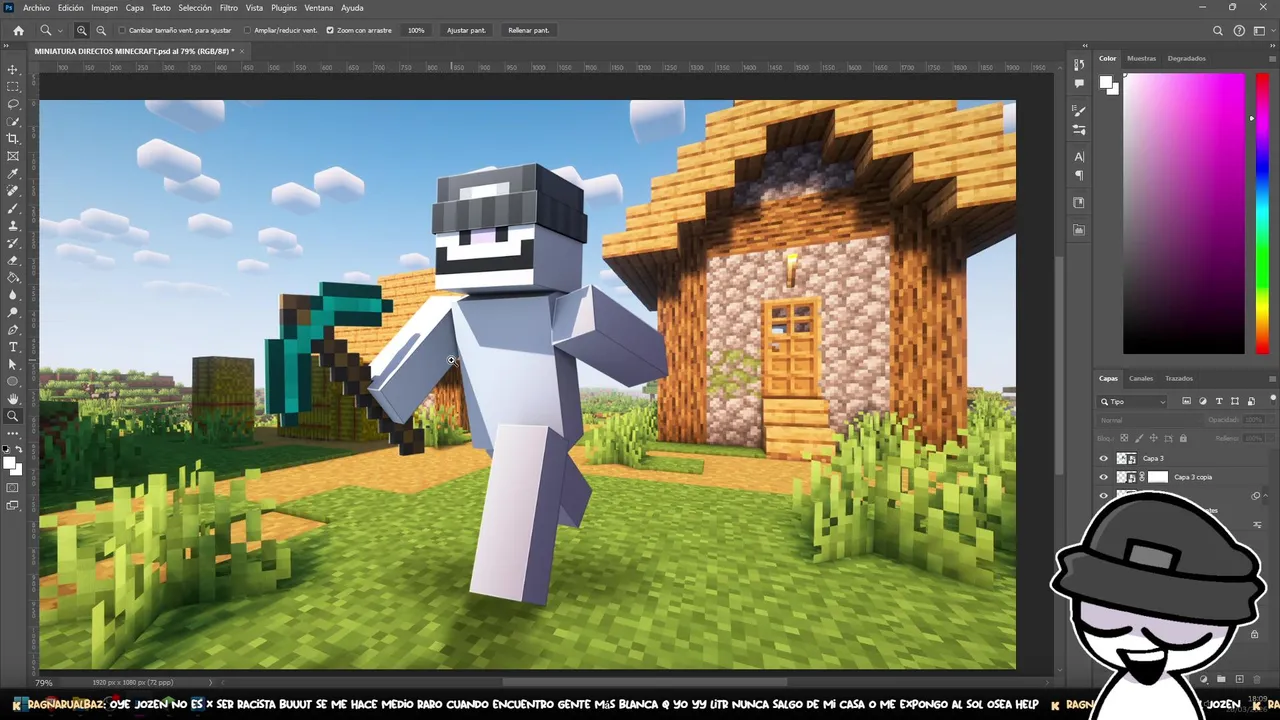This screenshot has width=1280, height=720.
Task: Select the Eraser tool
Action: point(13,260)
